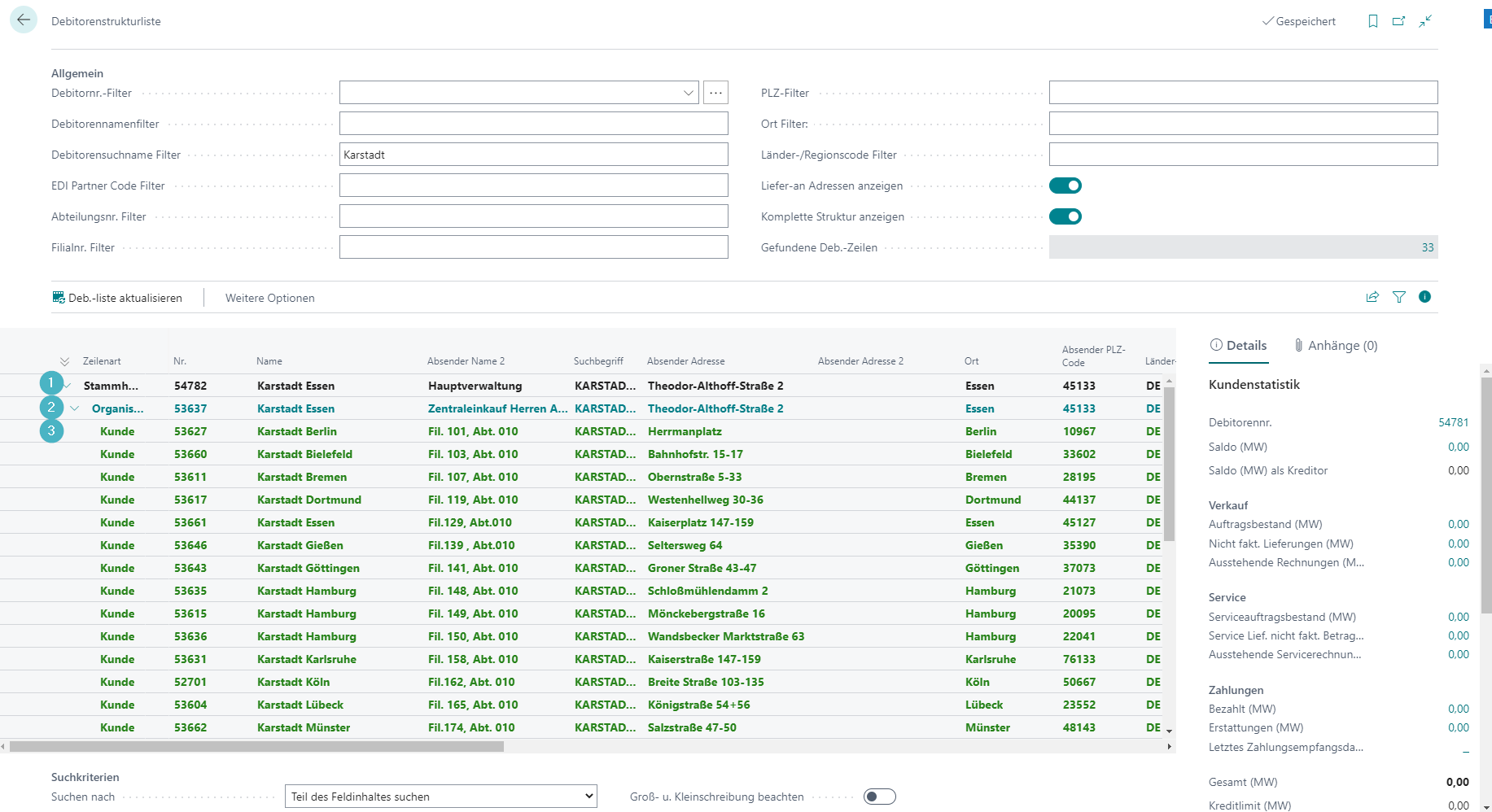
Task: Click the back arrow button
Action: click(x=24, y=20)
